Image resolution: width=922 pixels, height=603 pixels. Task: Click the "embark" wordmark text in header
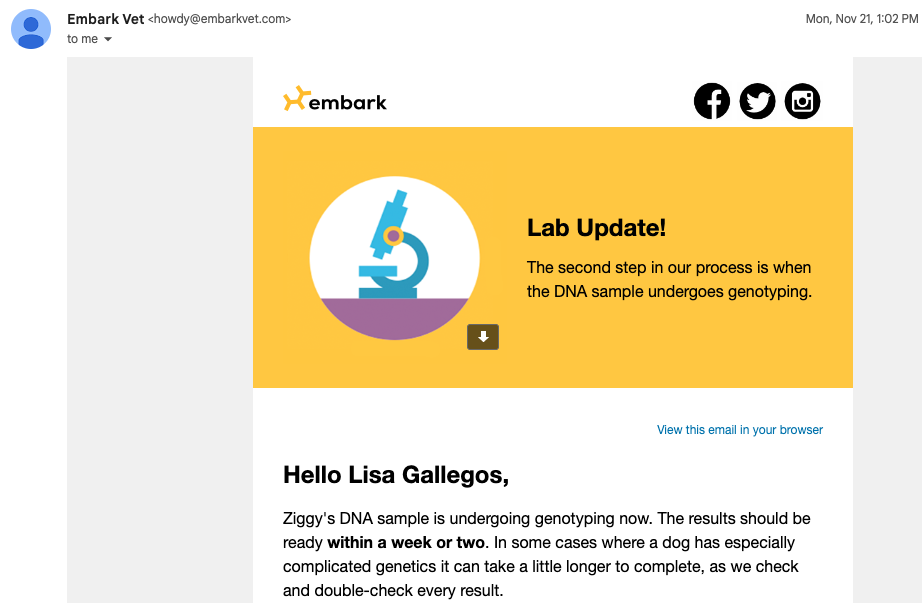[x=348, y=102]
